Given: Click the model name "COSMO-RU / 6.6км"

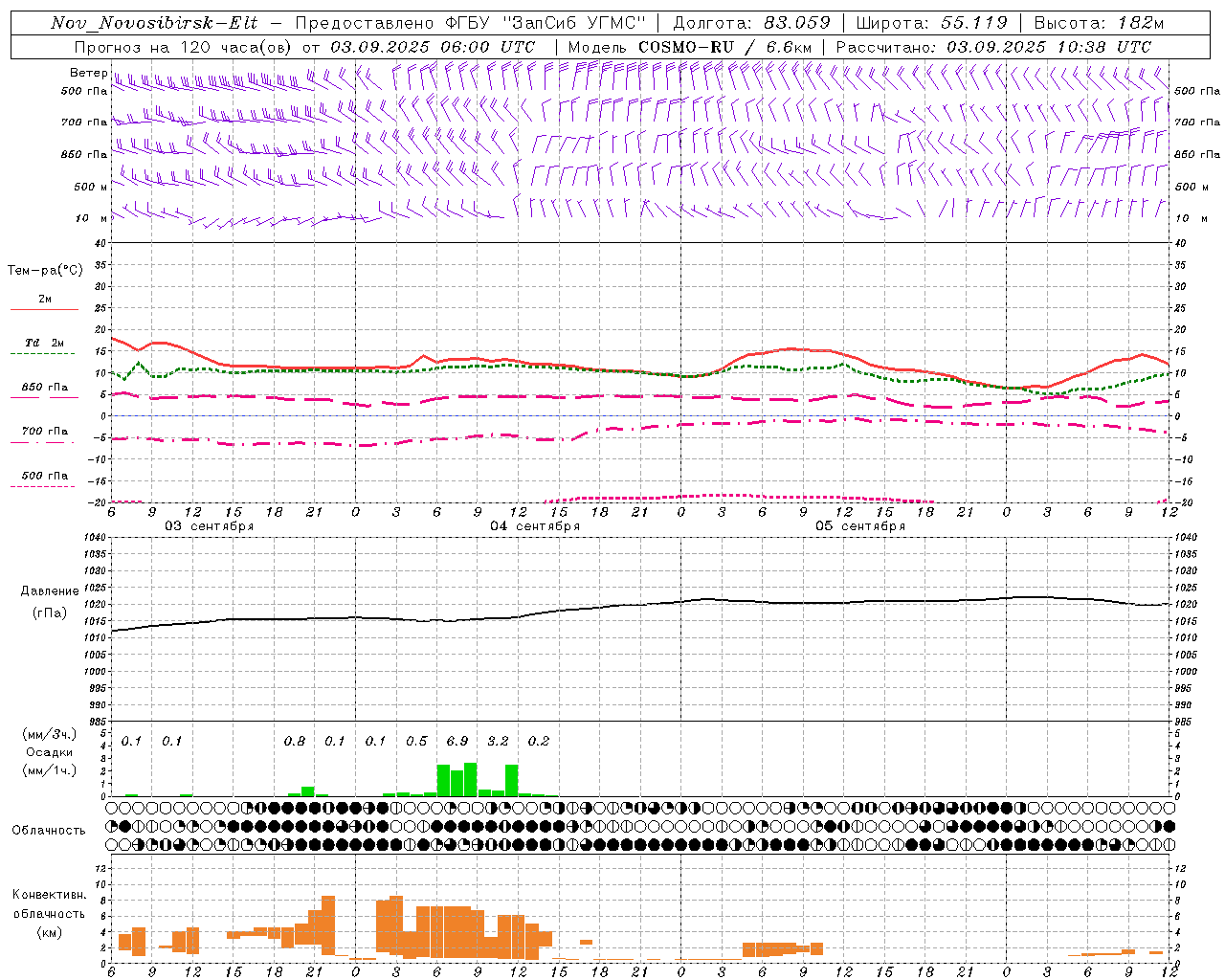Looking at the screenshot, I should tap(724, 47).
